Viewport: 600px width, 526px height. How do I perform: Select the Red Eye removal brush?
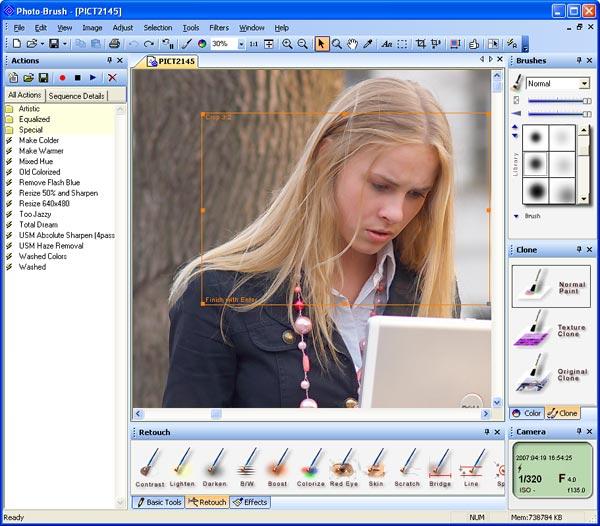point(344,467)
